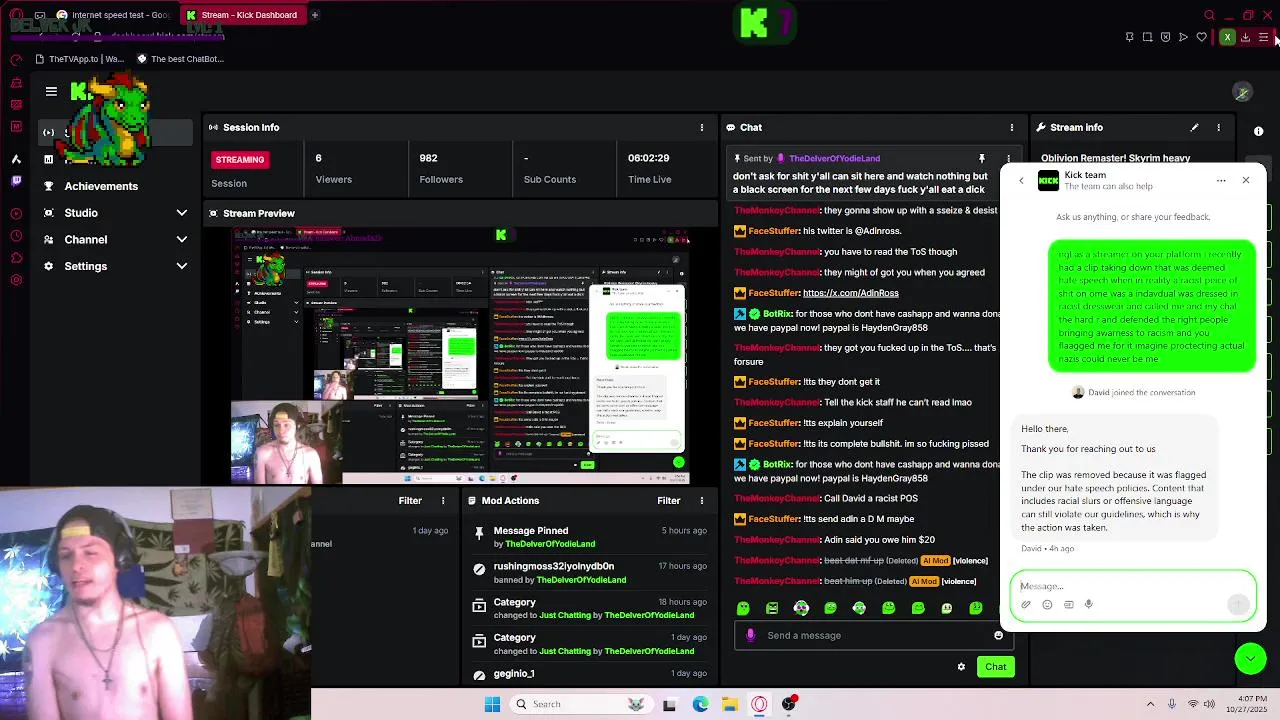The width and height of the screenshot is (1280, 720).
Task: Switch to Internet speed test tab
Action: [114, 15]
